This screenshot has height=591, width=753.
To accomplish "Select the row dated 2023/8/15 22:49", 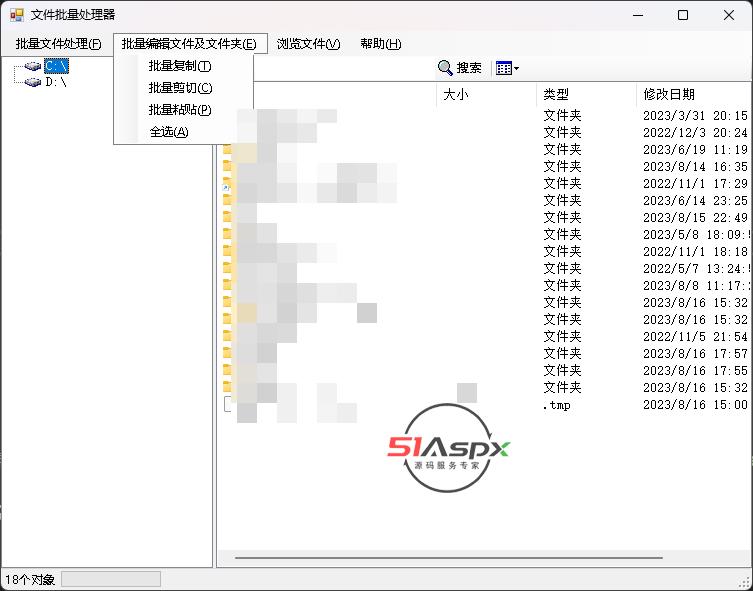I will (x=485, y=217).
